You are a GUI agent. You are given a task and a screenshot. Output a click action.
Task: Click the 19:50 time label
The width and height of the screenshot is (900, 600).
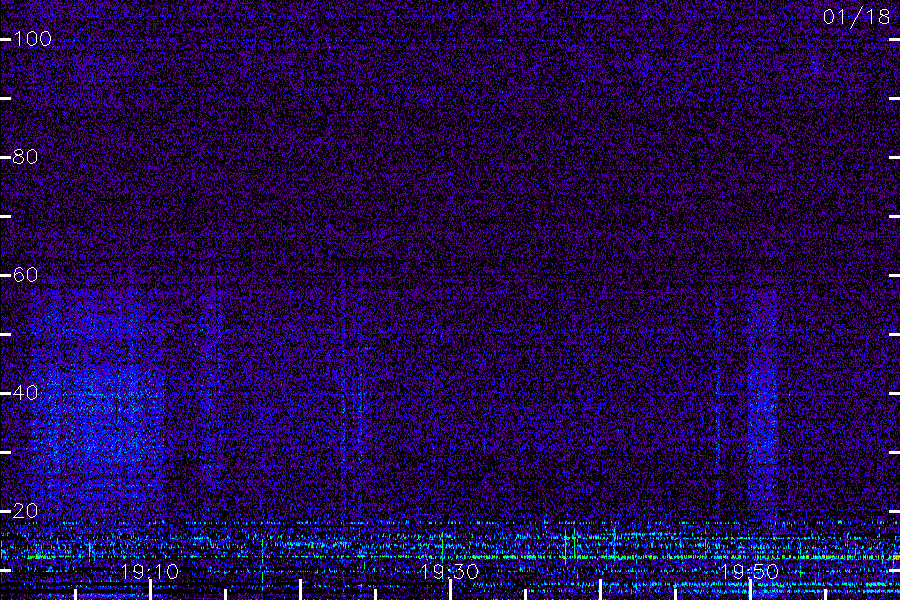[750, 572]
